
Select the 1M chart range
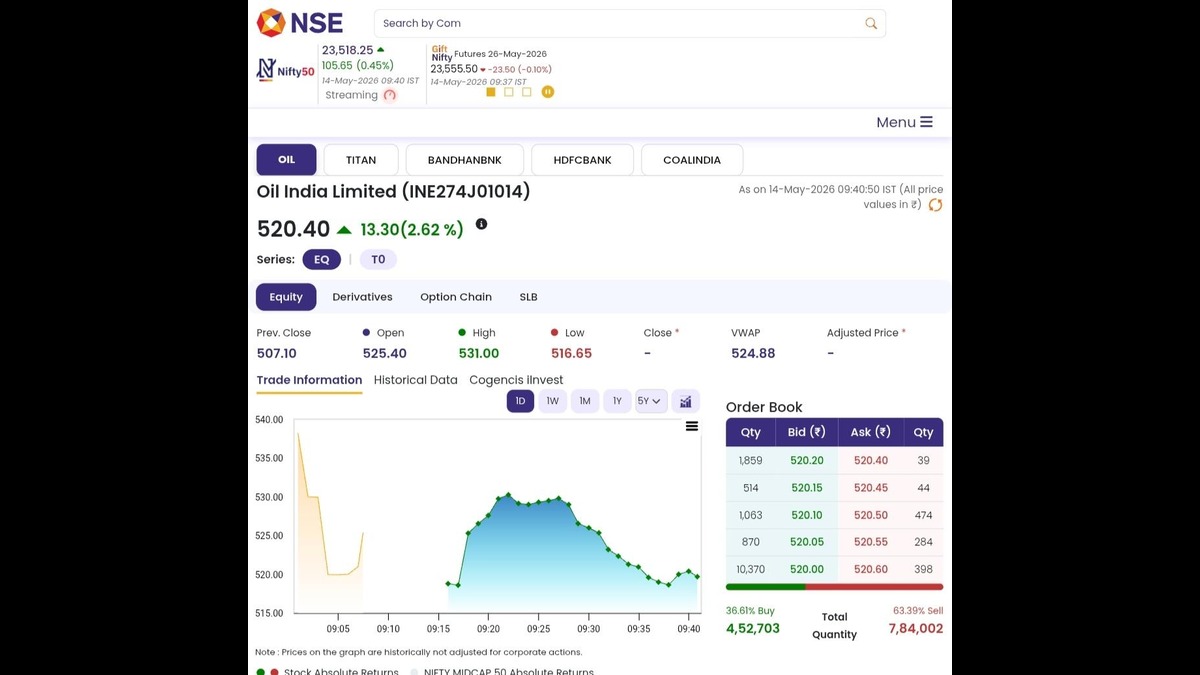click(x=585, y=401)
